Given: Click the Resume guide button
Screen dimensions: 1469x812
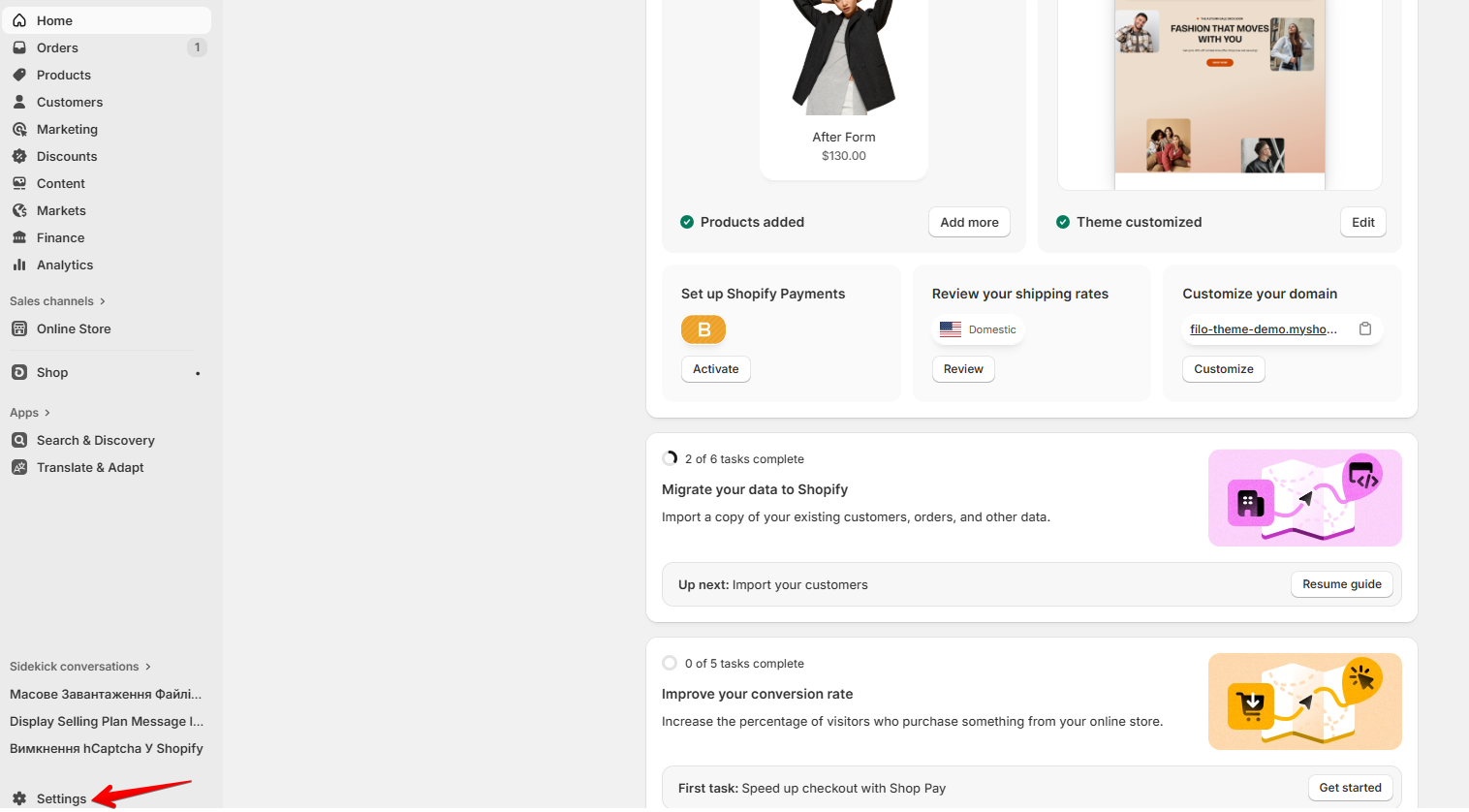Looking at the screenshot, I should click(1342, 584).
